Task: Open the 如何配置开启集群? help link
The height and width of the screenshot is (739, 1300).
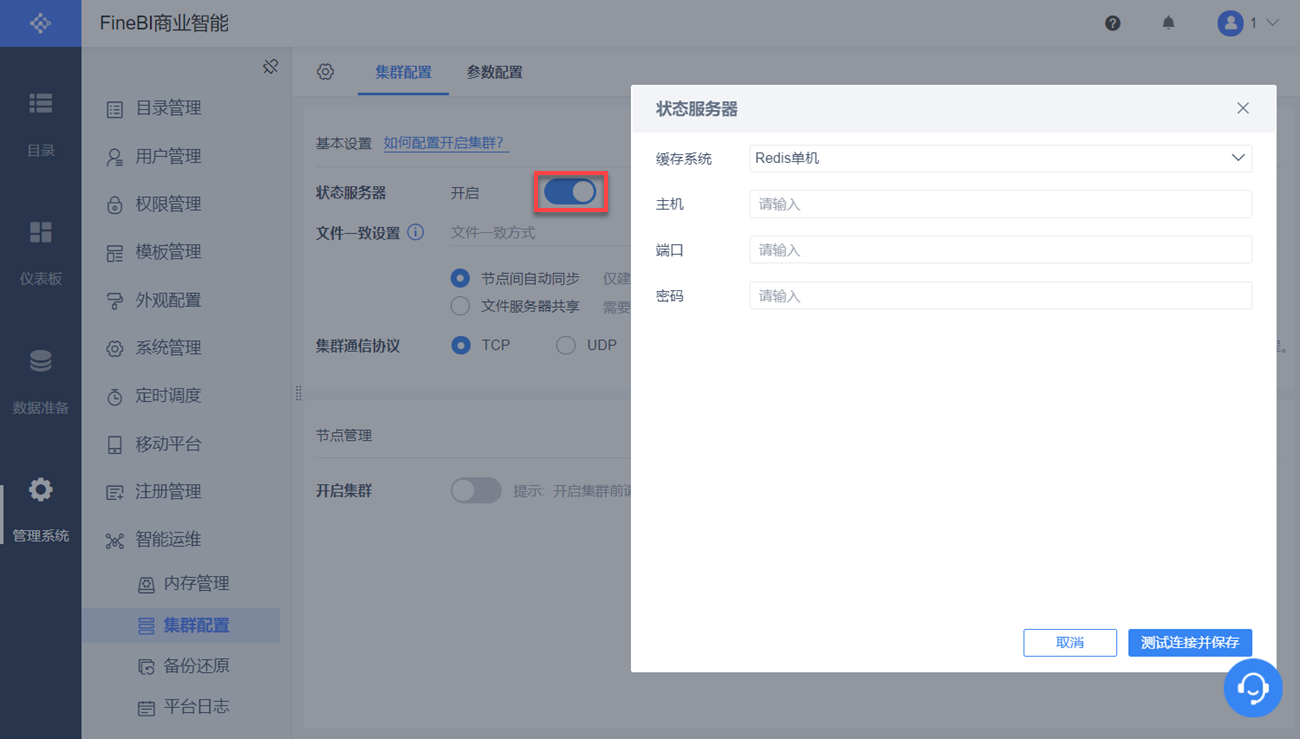Action: point(445,143)
